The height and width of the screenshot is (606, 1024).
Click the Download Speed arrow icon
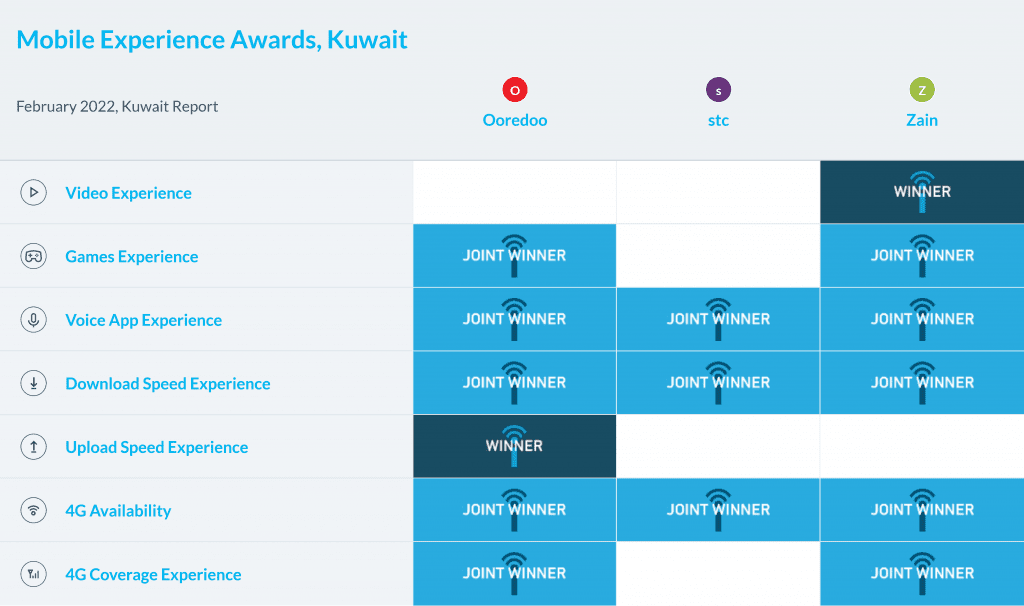[x=34, y=384]
